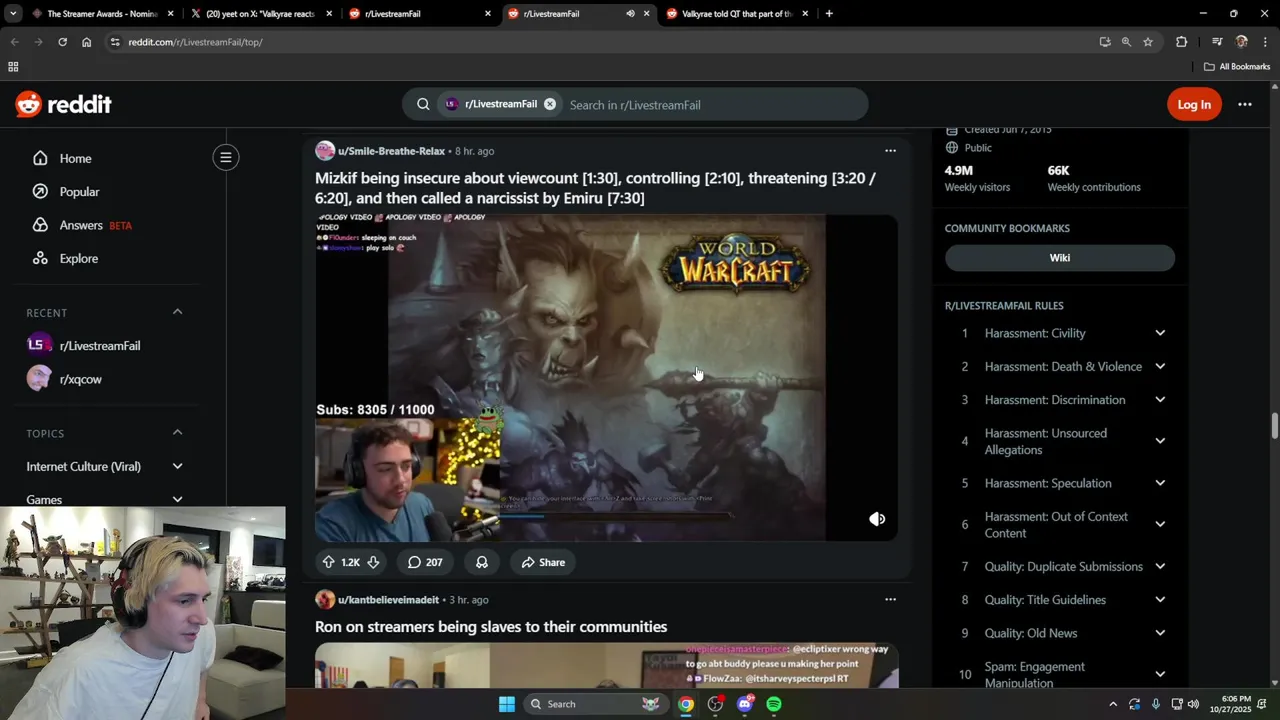The height and width of the screenshot is (720, 1280).
Task: Remove the r/LivestreamFail search filter chip
Action: (x=550, y=104)
